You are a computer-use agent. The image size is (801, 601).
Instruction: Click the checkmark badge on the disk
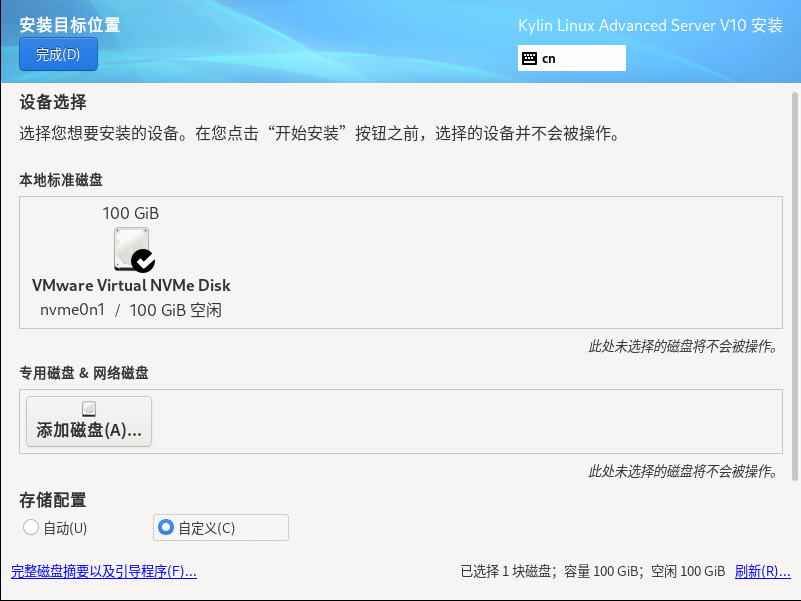pyautogui.click(x=144, y=261)
